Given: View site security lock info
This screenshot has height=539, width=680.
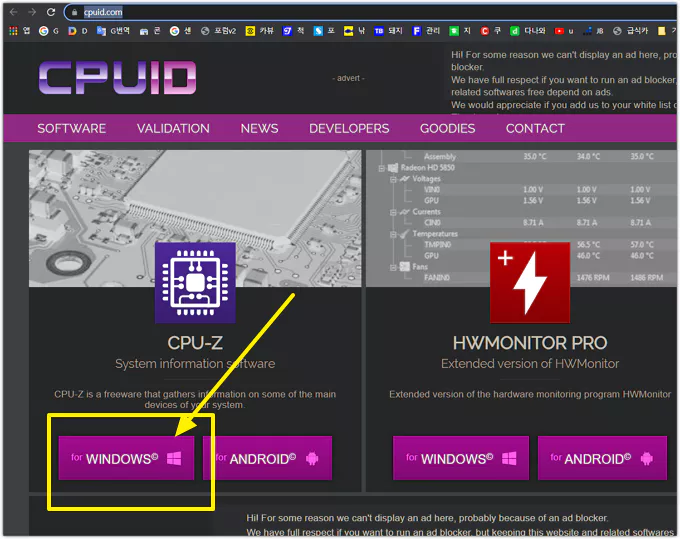Looking at the screenshot, I should point(75,12).
